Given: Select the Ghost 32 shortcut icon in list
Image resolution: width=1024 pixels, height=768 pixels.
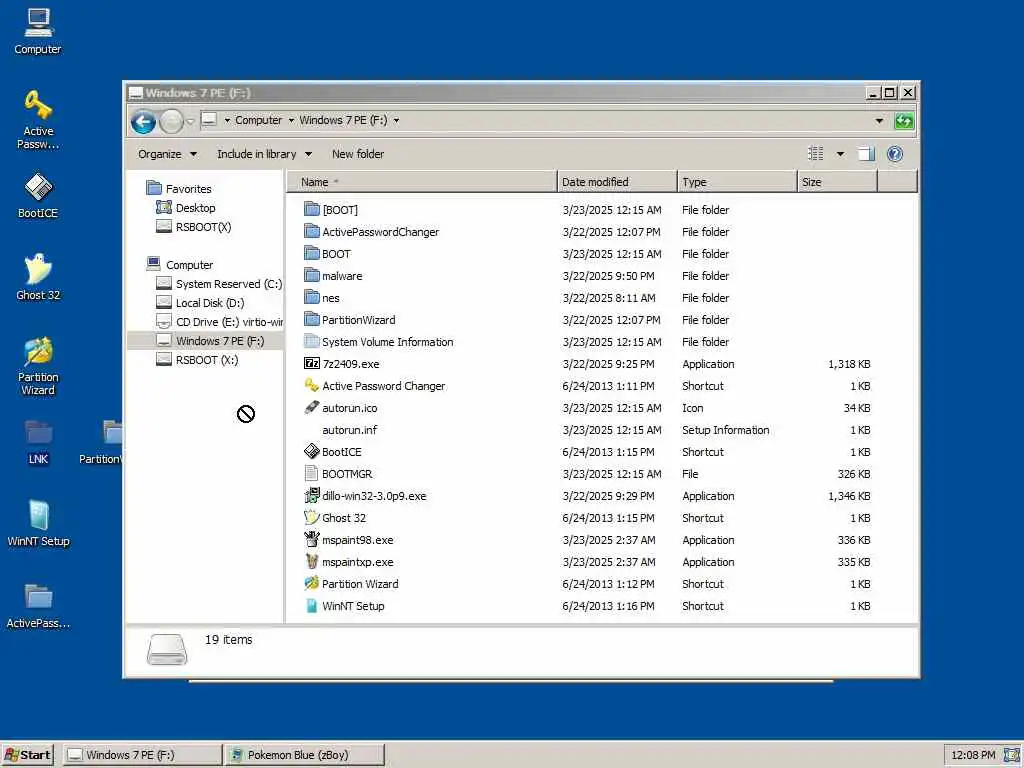Looking at the screenshot, I should [312, 518].
